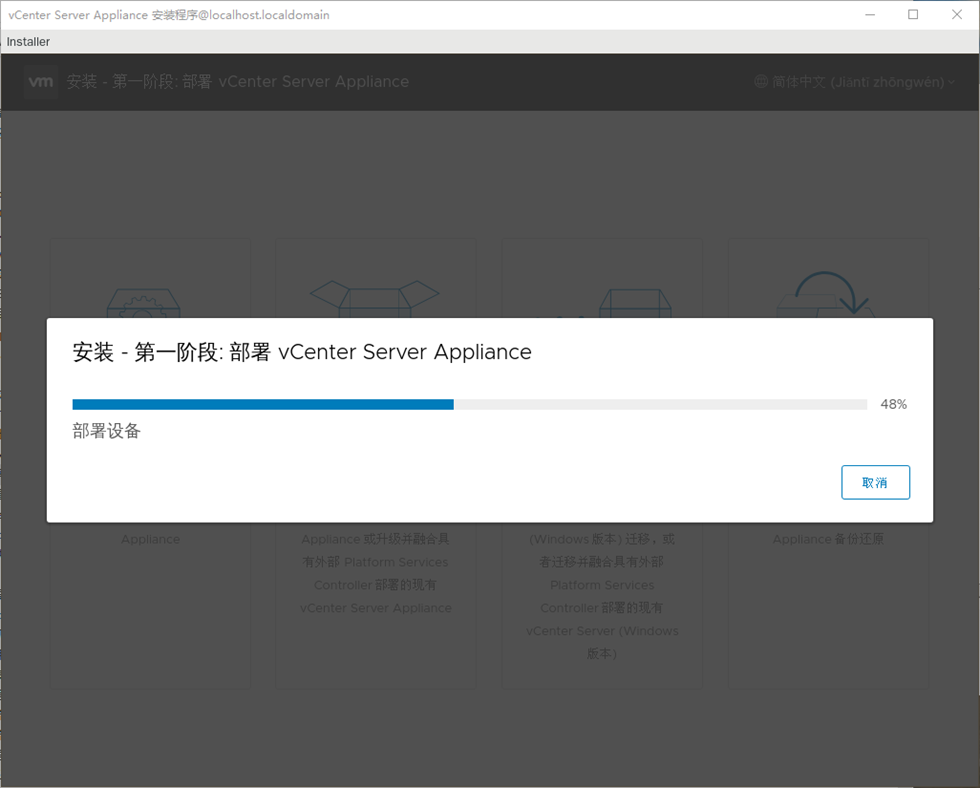The height and width of the screenshot is (788, 980).
Task: Click the 部署设备 status text
Action: [107, 432]
